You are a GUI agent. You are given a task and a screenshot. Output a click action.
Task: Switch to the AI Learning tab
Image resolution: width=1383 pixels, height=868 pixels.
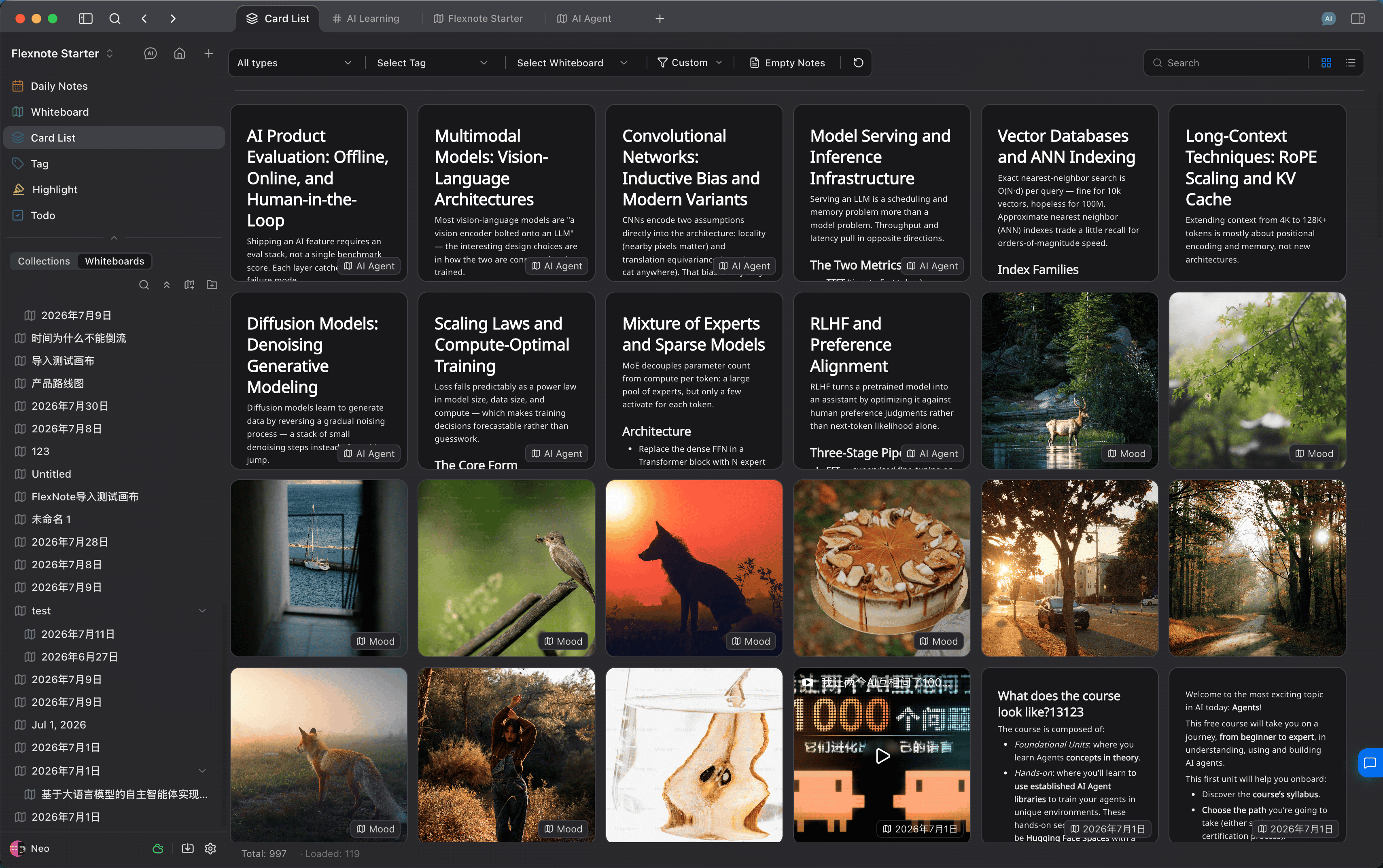366,18
